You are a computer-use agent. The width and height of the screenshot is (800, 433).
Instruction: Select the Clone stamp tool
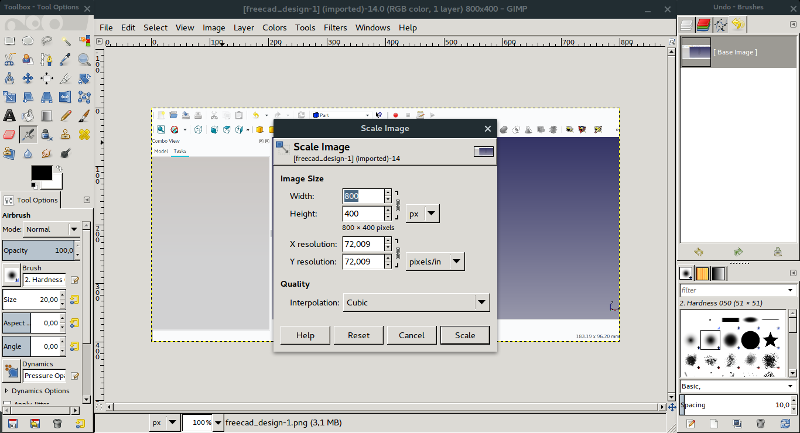click(65, 135)
